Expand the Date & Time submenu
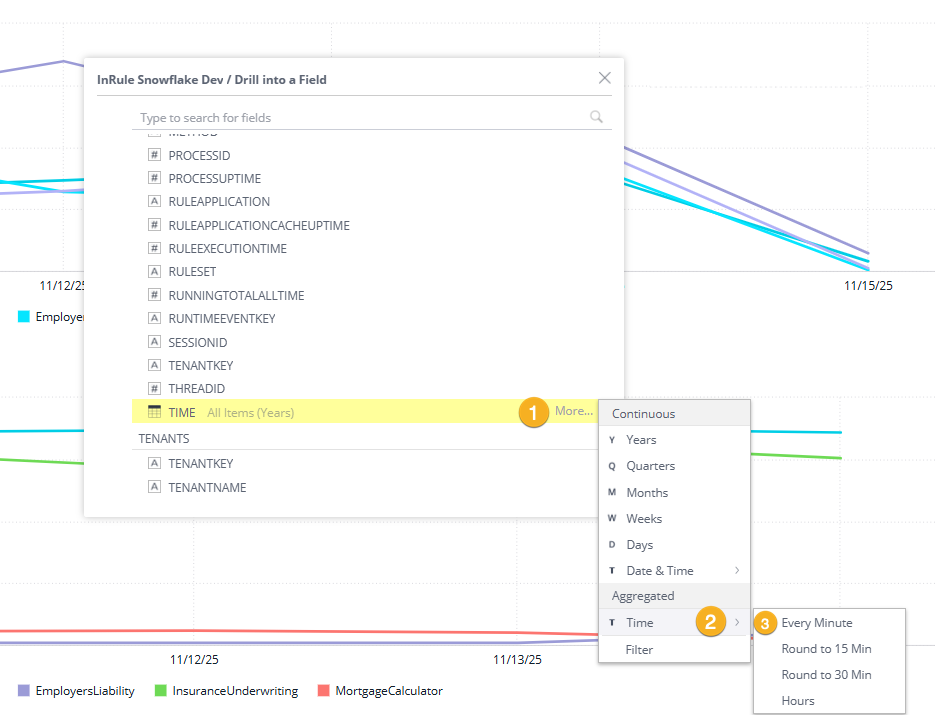Viewport: 935px width, 715px height. (737, 570)
